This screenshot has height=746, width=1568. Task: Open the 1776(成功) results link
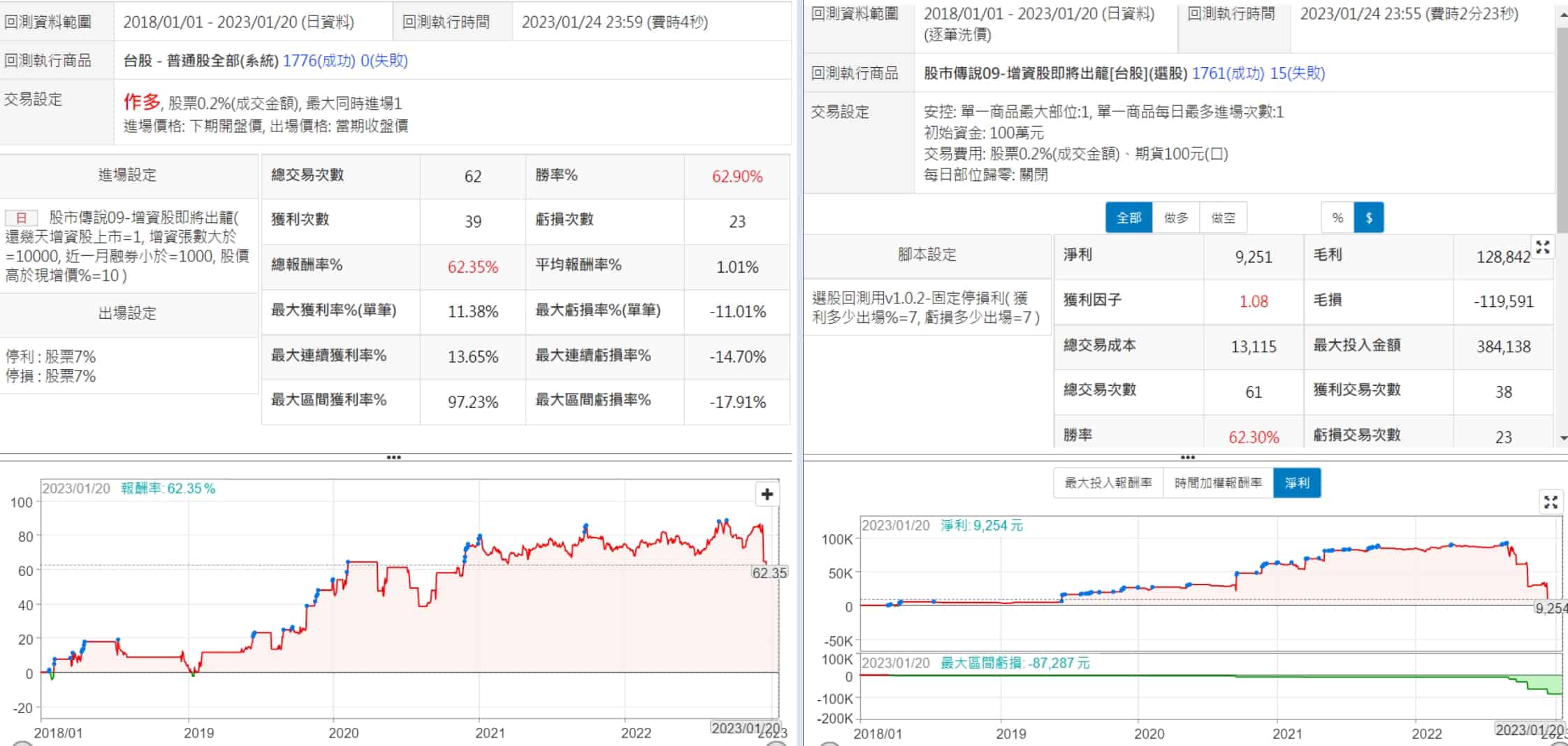[319, 61]
